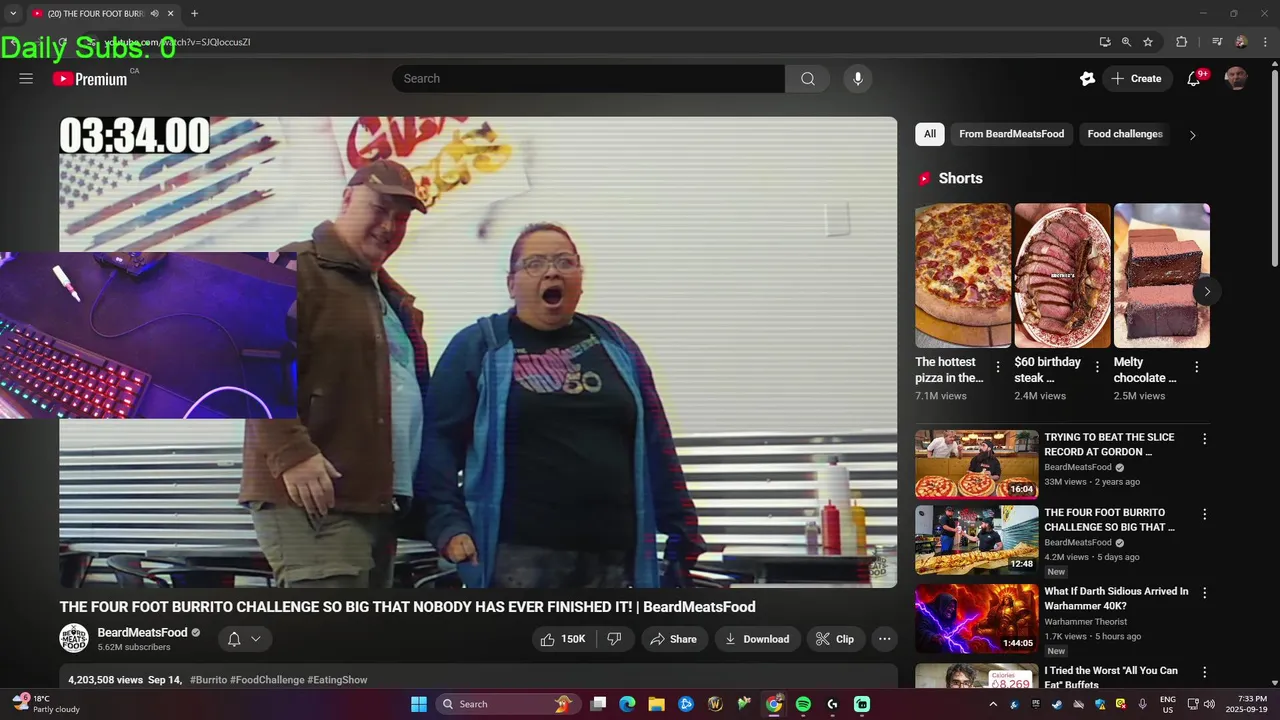This screenshot has height=720, width=1280.
Task: Open the $60 birthday steak Short
Action: (x=1062, y=276)
